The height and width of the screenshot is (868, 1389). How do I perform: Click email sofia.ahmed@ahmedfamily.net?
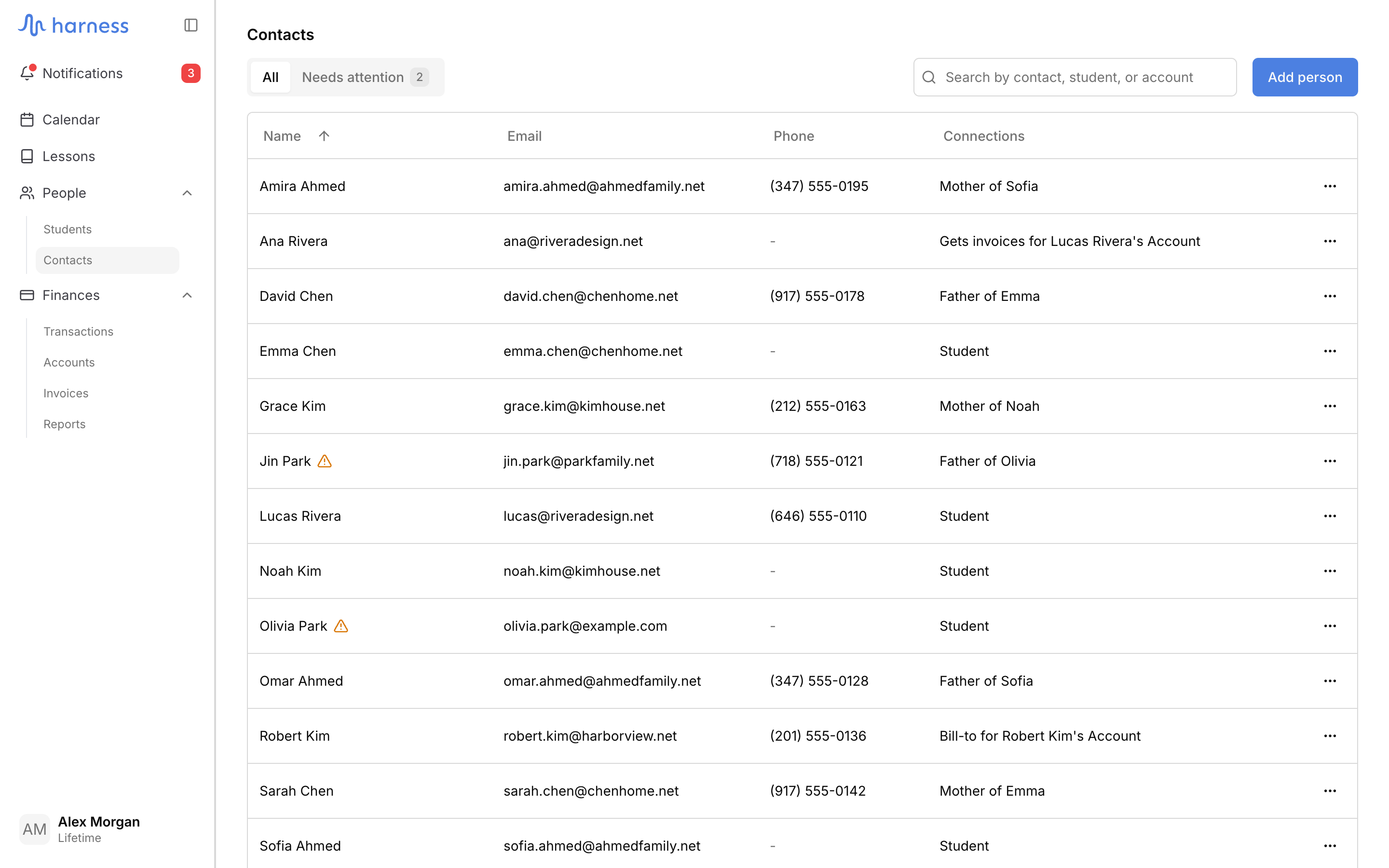coord(602,846)
